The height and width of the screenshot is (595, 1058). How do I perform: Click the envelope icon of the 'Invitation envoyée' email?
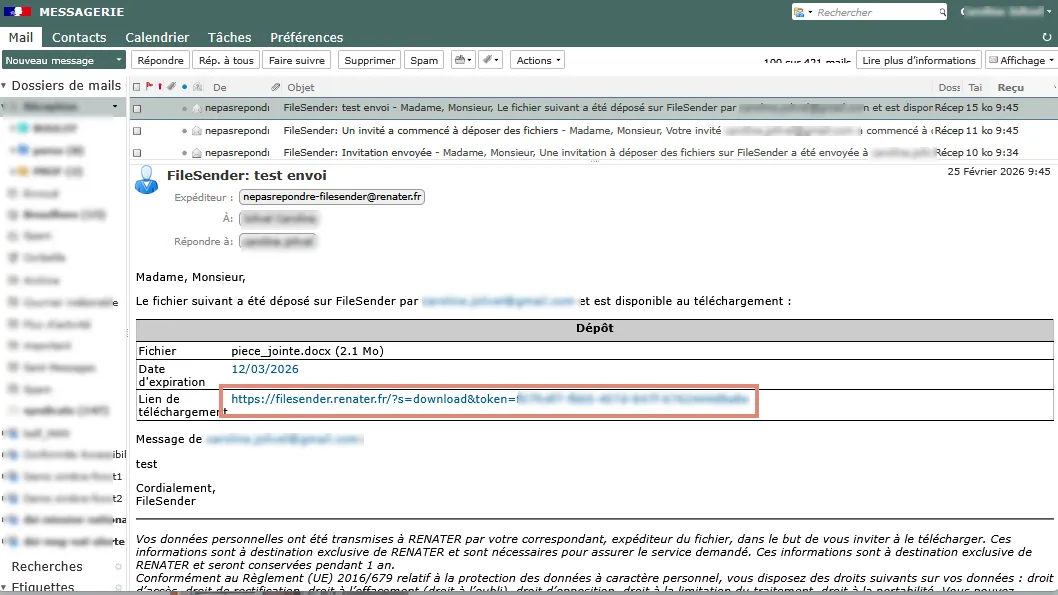197,153
